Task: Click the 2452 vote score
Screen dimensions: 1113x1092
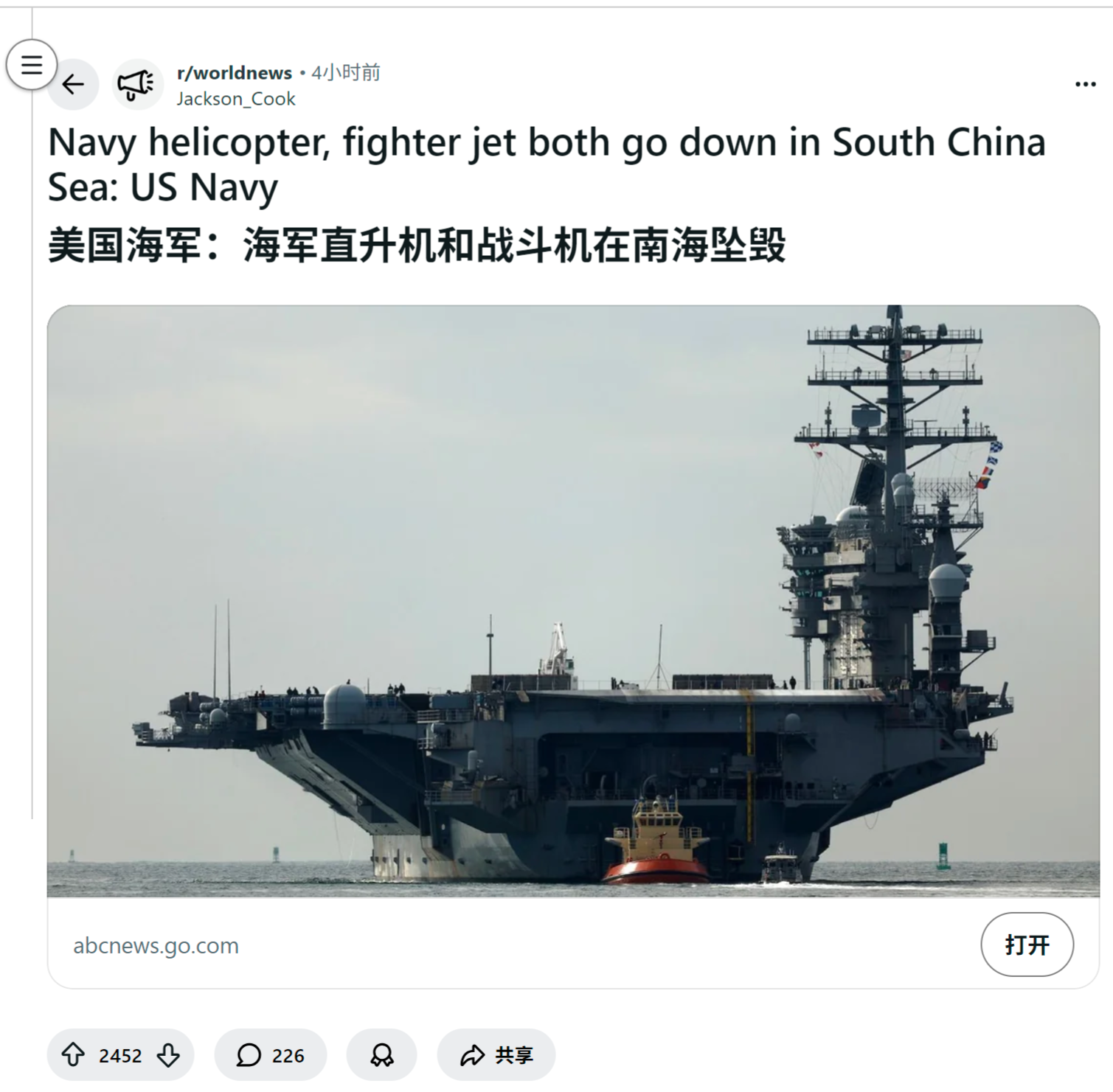Action: point(120,1056)
